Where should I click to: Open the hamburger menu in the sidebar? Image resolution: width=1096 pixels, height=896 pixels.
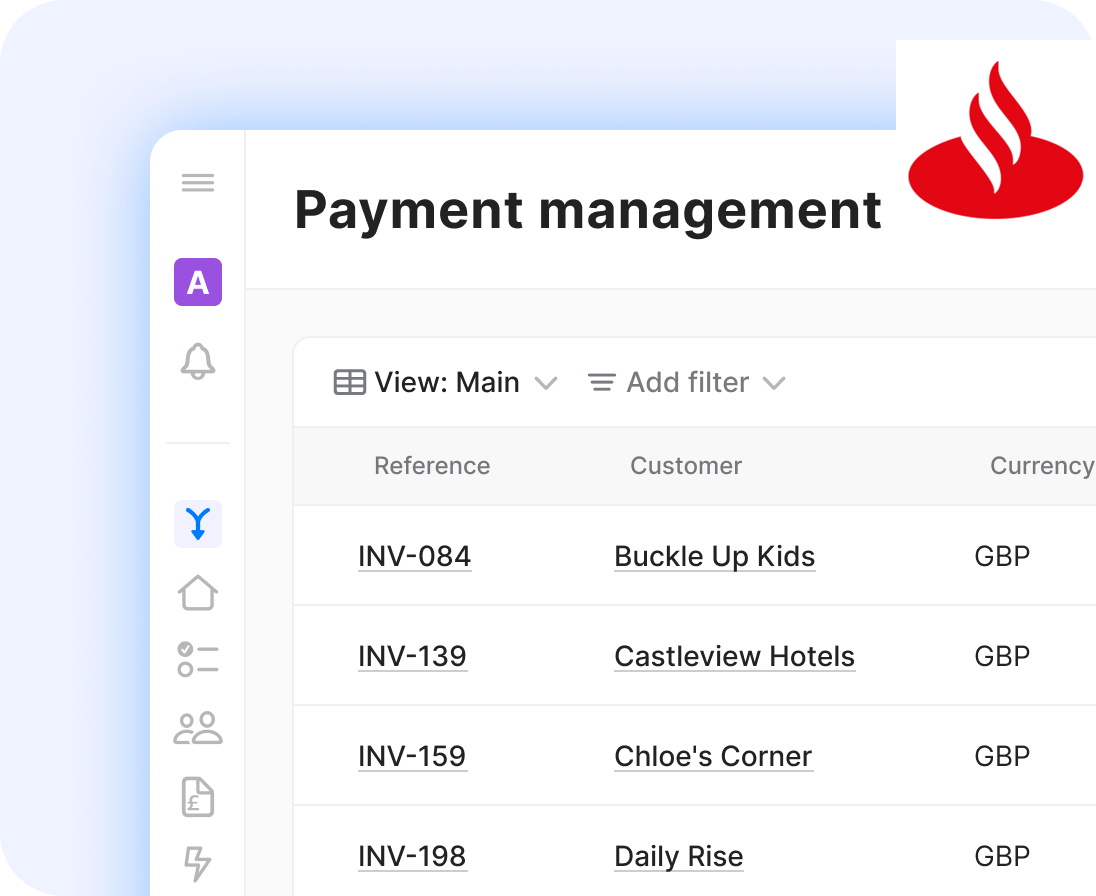click(198, 183)
